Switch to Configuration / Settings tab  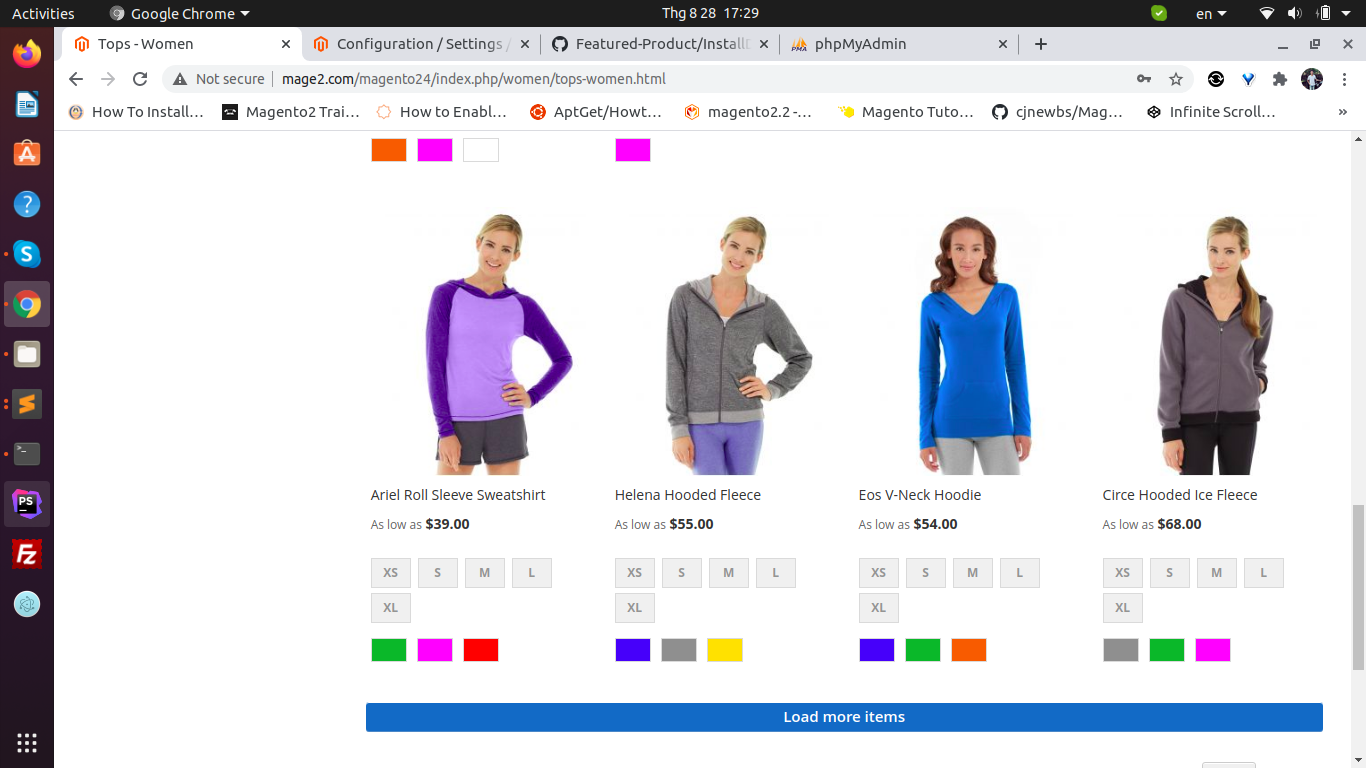pos(420,44)
